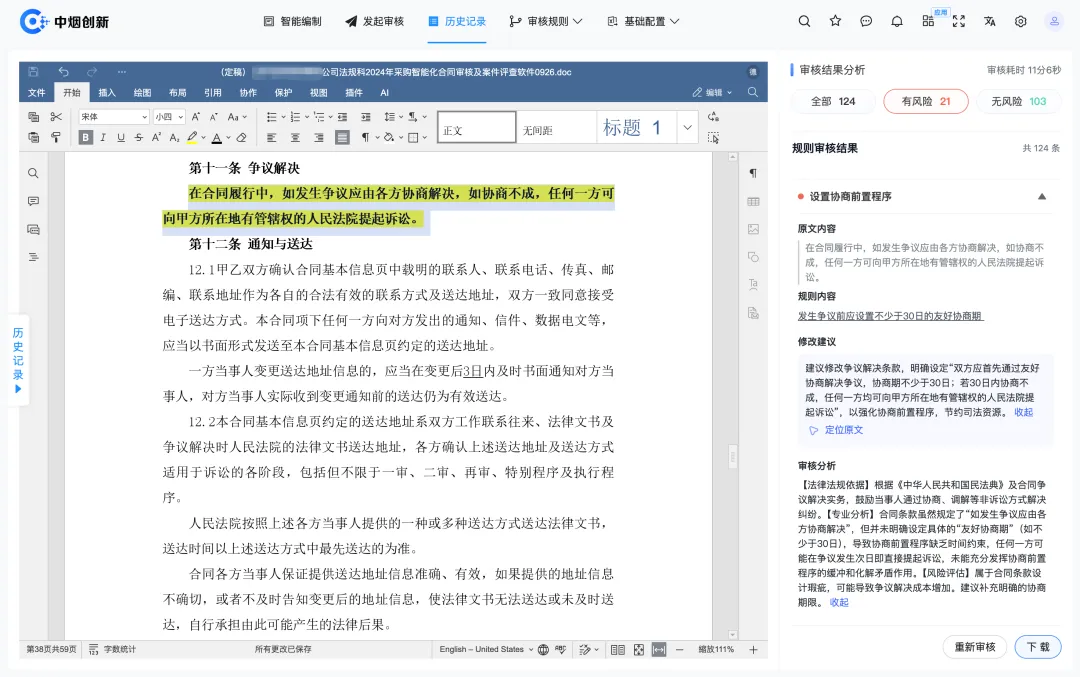Viewport: 1080px width, 677px height.
Task: Zoom out with status bar minus
Action: tap(679, 649)
